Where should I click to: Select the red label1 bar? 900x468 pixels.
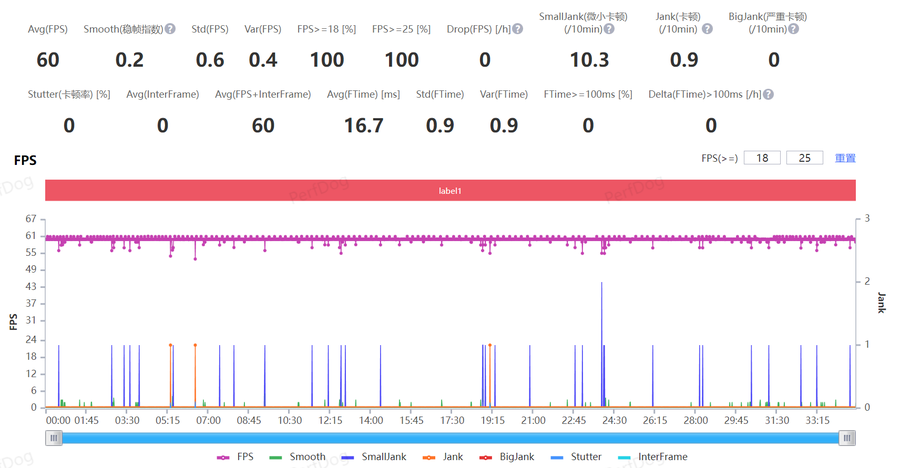(x=450, y=190)
